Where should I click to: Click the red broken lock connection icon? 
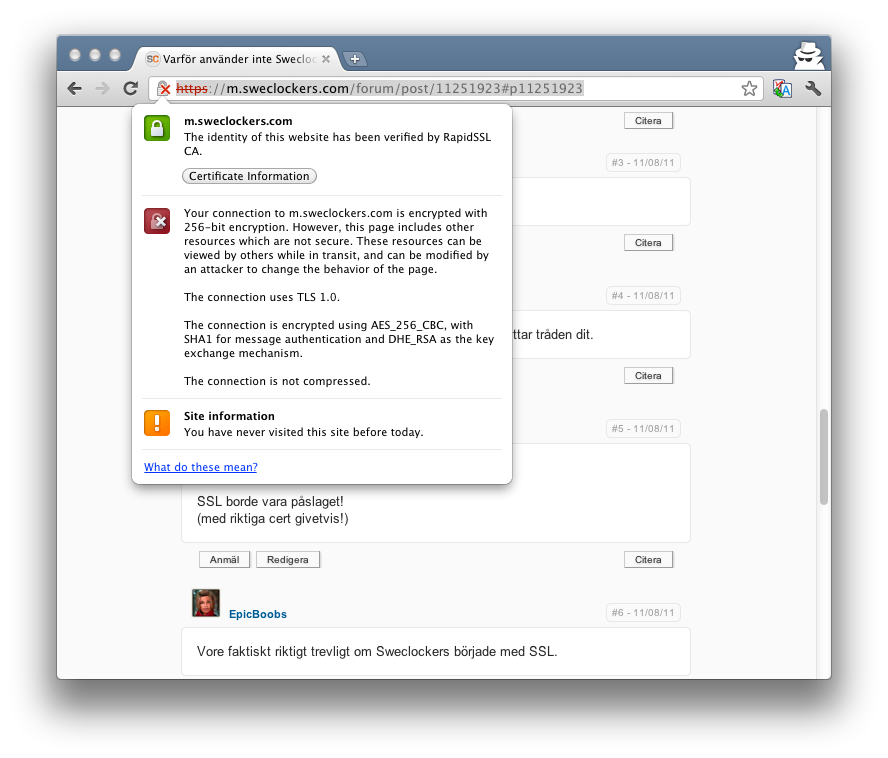157,221
